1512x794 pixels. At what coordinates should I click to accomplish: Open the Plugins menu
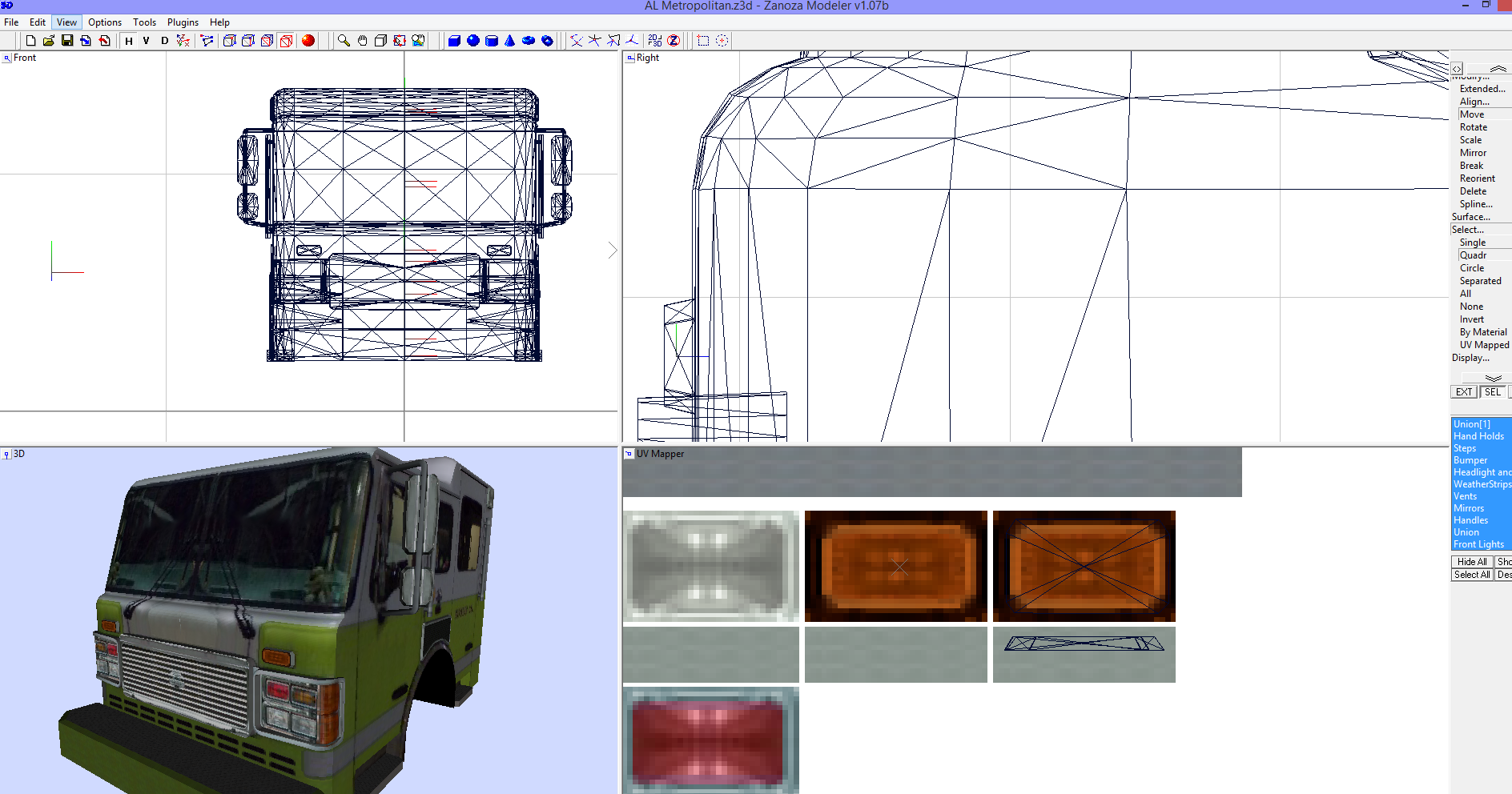coord(182,22)
